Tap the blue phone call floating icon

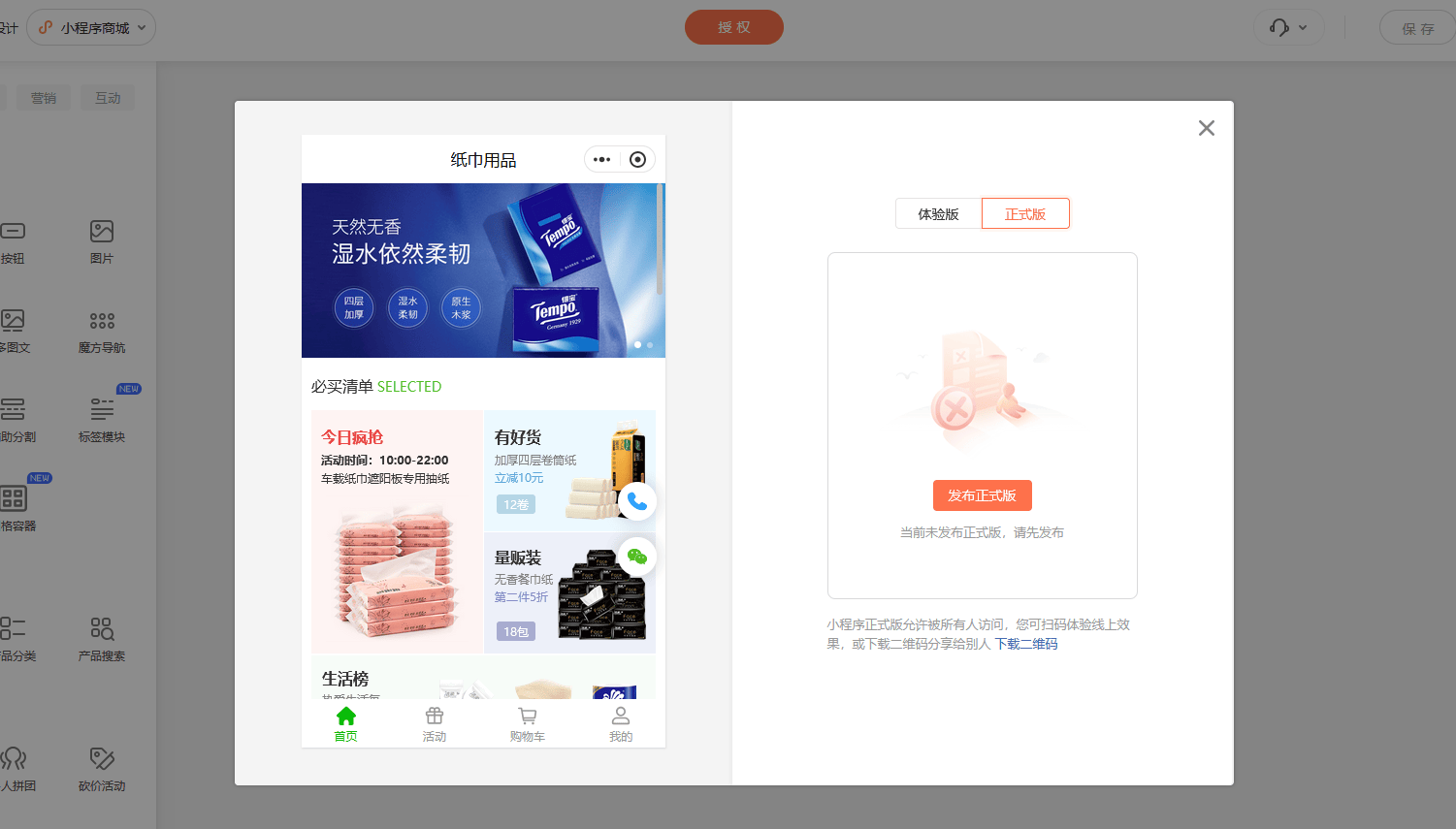pos(637,501)
